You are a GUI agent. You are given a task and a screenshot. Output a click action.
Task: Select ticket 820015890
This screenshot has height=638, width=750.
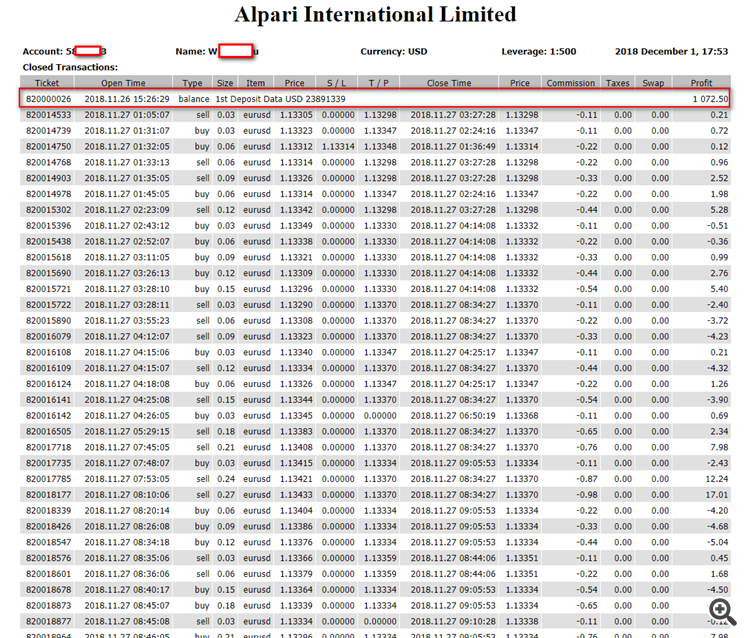pos(48,320)
